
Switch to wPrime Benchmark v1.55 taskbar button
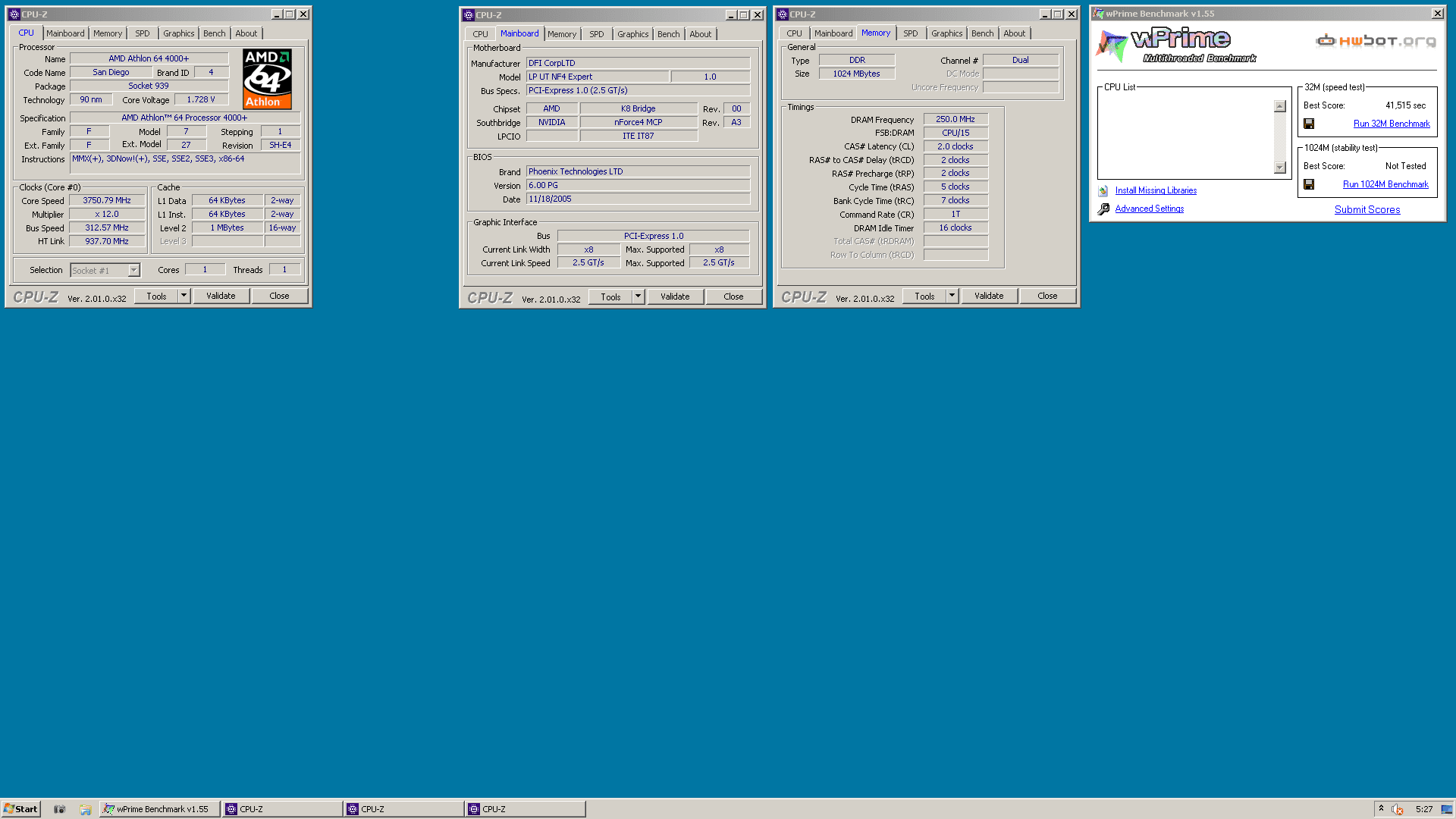159,809
